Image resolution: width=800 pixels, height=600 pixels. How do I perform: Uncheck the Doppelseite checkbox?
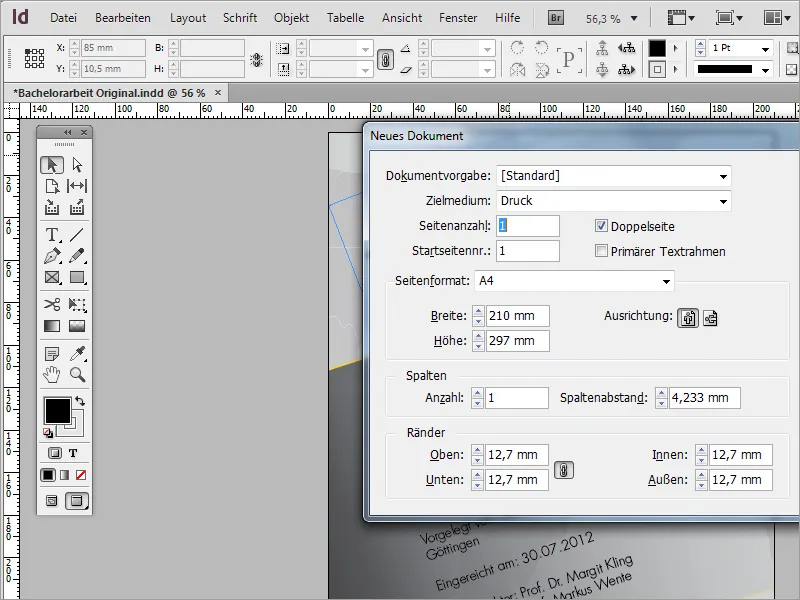(602, 226)
